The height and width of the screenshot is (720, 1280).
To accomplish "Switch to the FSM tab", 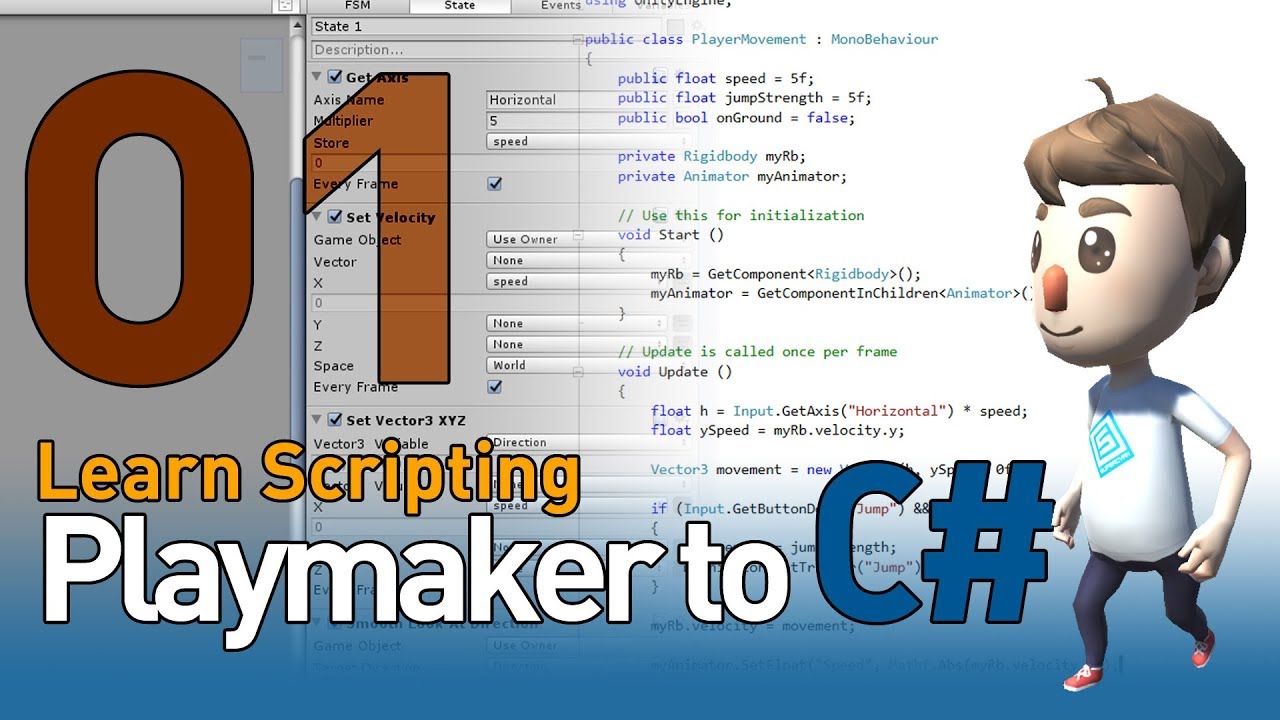I will pos(357,5).
